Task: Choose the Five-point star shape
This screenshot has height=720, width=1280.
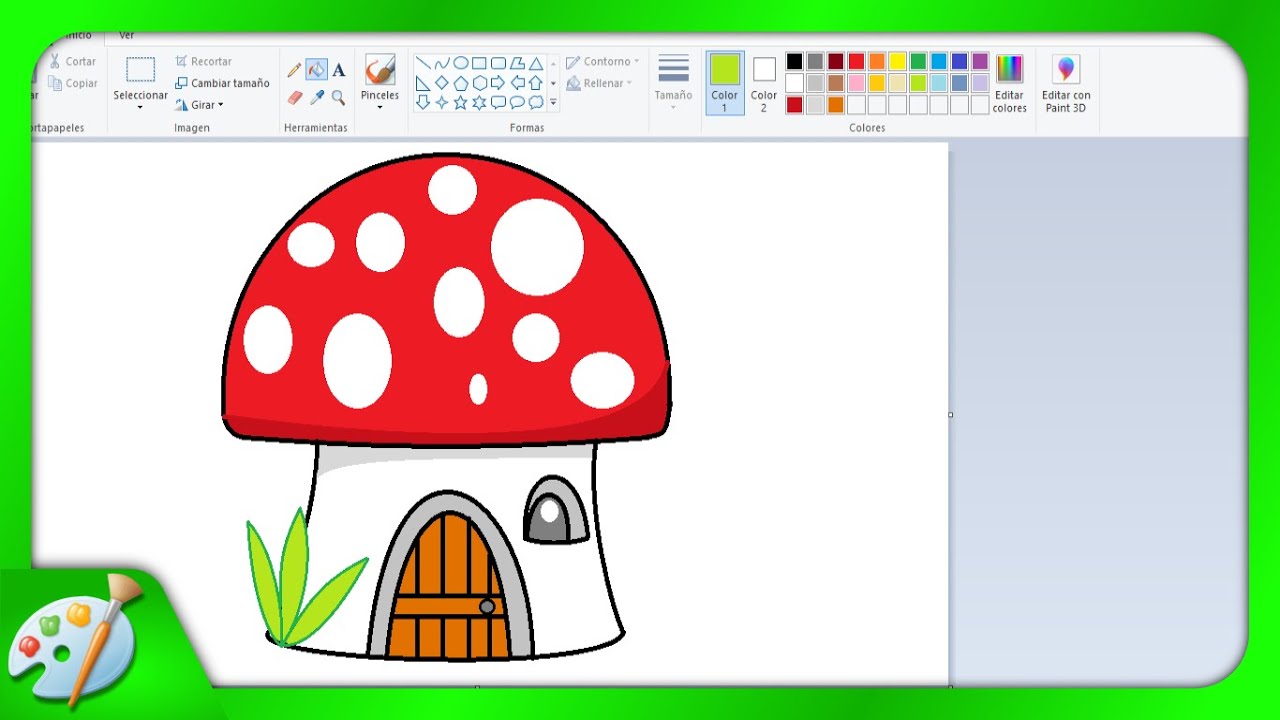Action: tap(461, 102)
